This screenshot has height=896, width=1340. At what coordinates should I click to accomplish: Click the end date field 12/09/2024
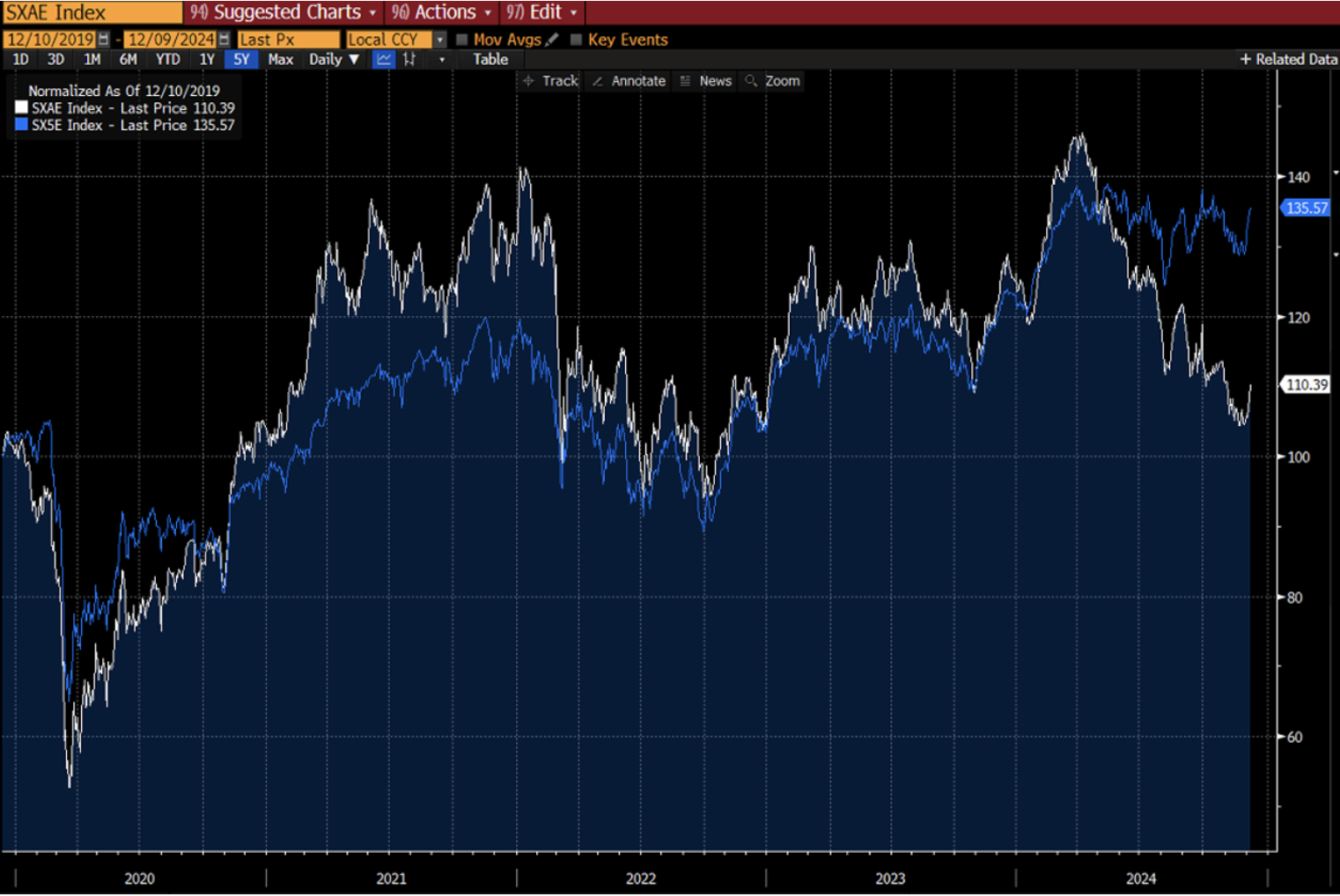170,40
